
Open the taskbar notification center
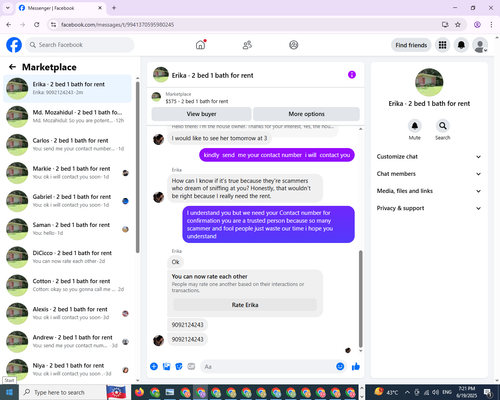(x=488, y=392)
